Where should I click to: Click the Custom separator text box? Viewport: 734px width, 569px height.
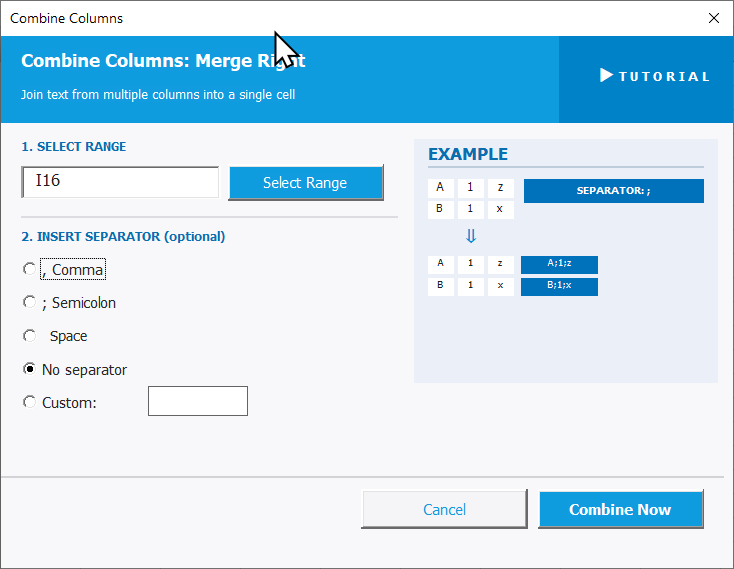[x=198, y=401]
